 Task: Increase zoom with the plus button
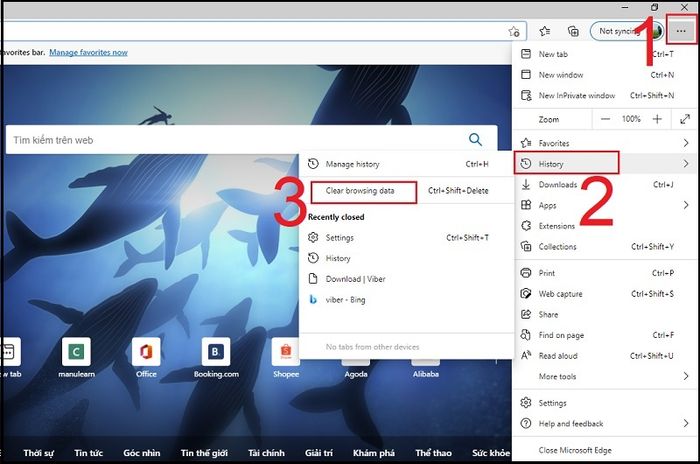(x=657, y=119)
